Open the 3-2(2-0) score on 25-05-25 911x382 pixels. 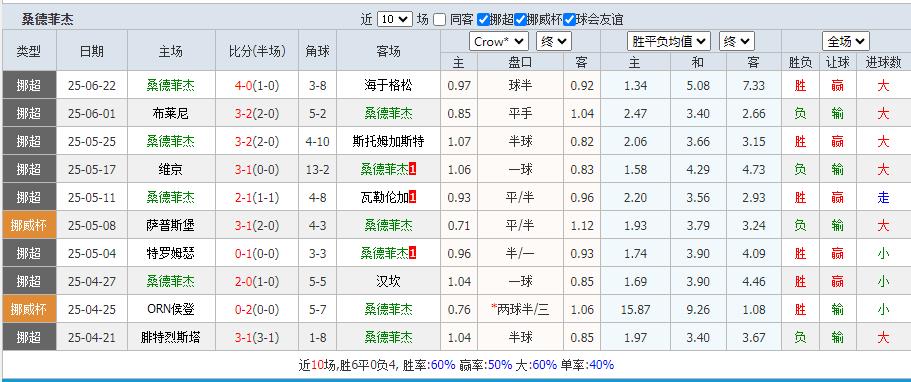pos(257,141)
